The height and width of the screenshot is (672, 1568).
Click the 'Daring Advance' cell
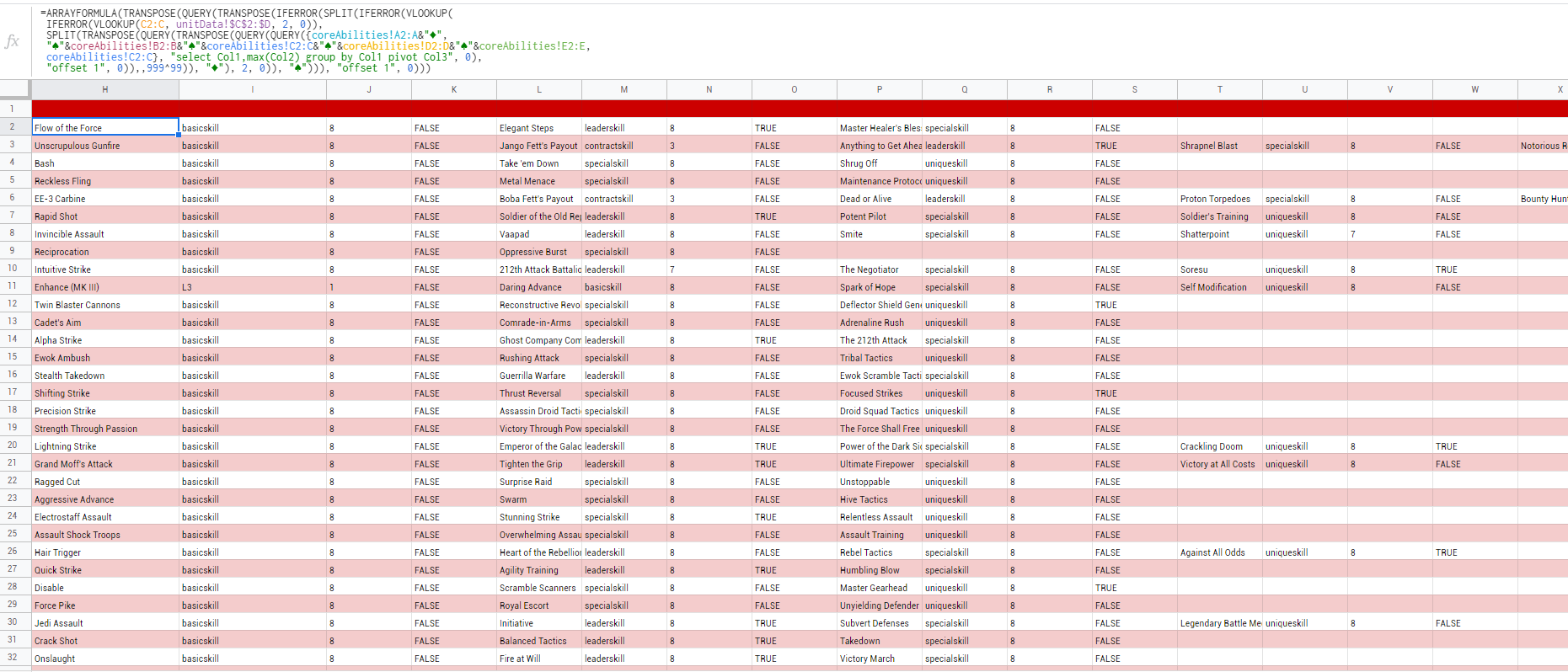[x=539, y=287]
